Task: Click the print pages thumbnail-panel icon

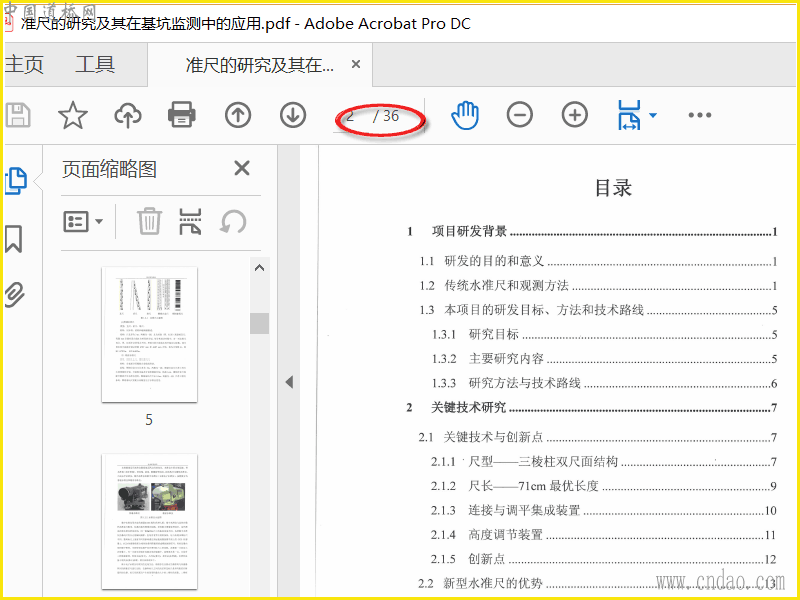Action: pos(190,221)
